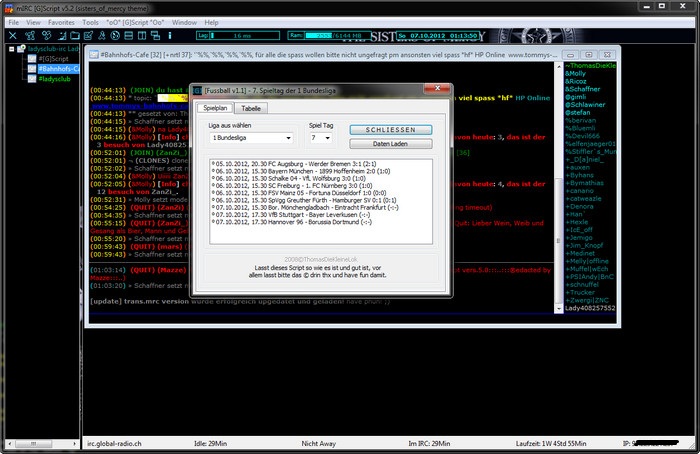Select Schalke 04 - VfL Wolfsburg match

click(x=289, y=178)
